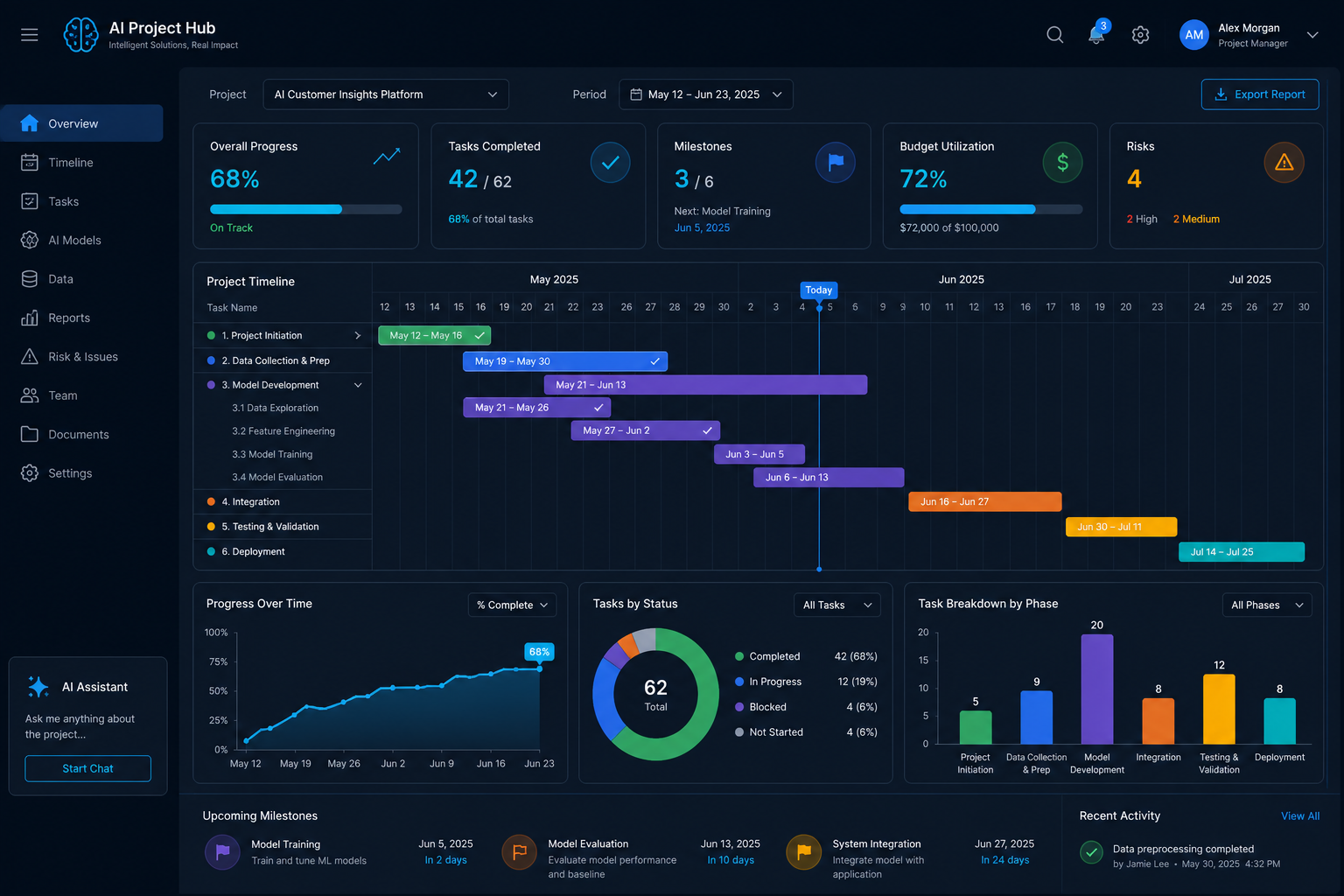Click the Overall Progress trend icon
Screen dimensions: 1344x896
click(387, 156)
